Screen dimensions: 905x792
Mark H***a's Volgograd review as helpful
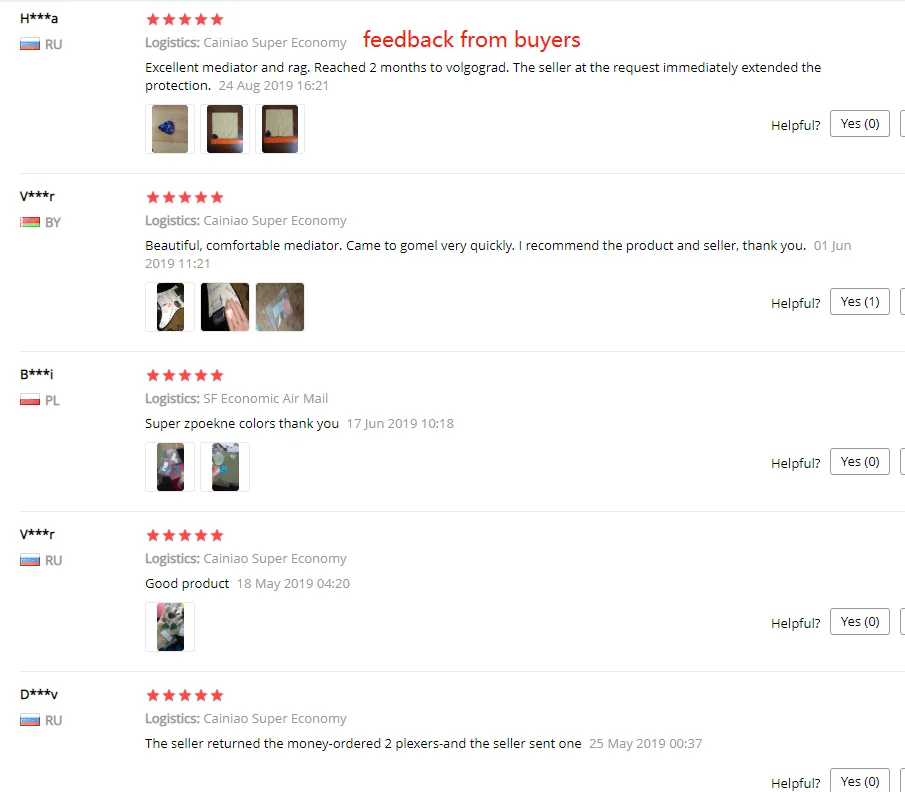click(859, 124)
